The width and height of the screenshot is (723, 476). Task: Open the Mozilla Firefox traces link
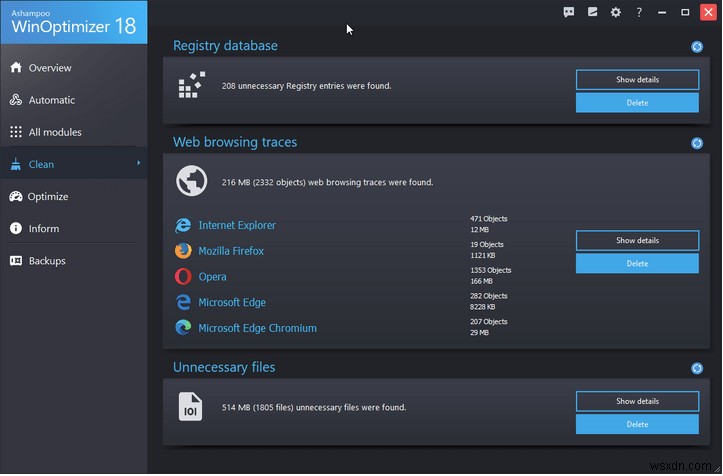click(x=231, y=251)
